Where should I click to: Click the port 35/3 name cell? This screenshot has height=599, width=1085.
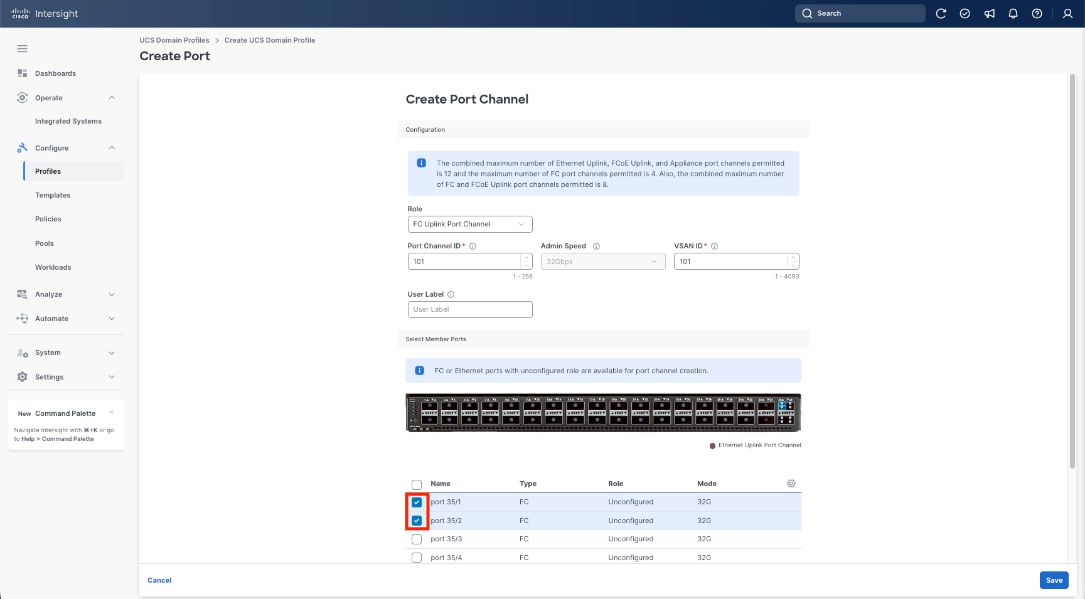(446, 539)
